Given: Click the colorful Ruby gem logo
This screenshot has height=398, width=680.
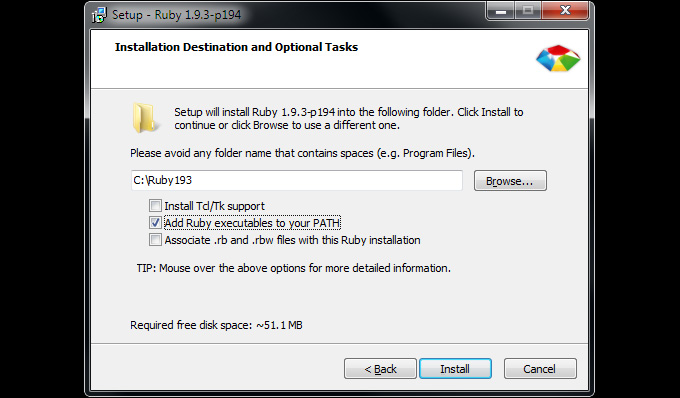Looking at the screenshot, I should click(x=558, y=58).
